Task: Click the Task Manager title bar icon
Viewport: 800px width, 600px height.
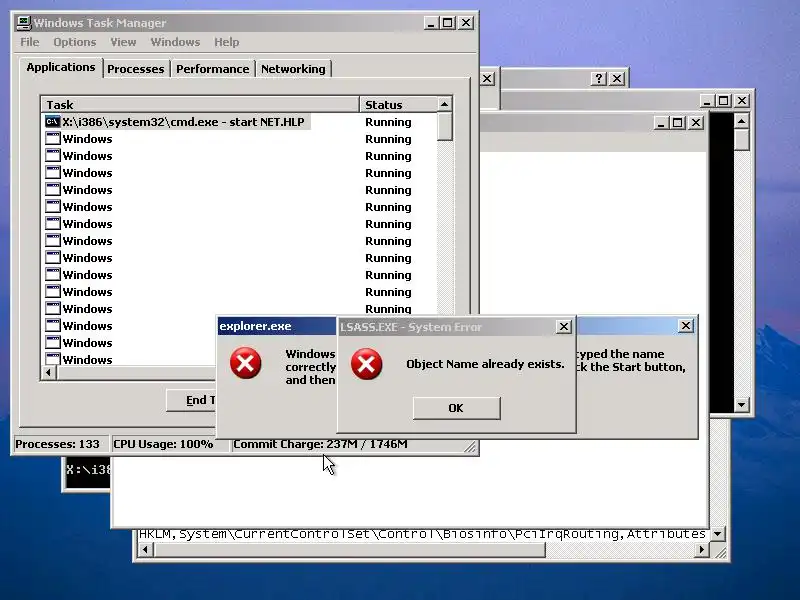Action: tap(23, 23)
